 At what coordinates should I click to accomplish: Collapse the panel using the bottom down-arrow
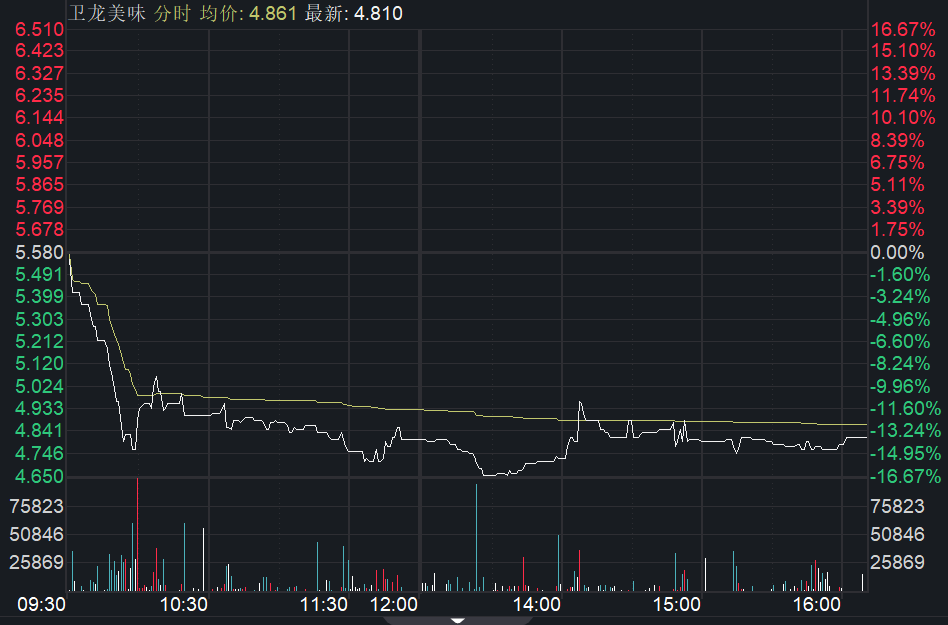pos(458,619)
